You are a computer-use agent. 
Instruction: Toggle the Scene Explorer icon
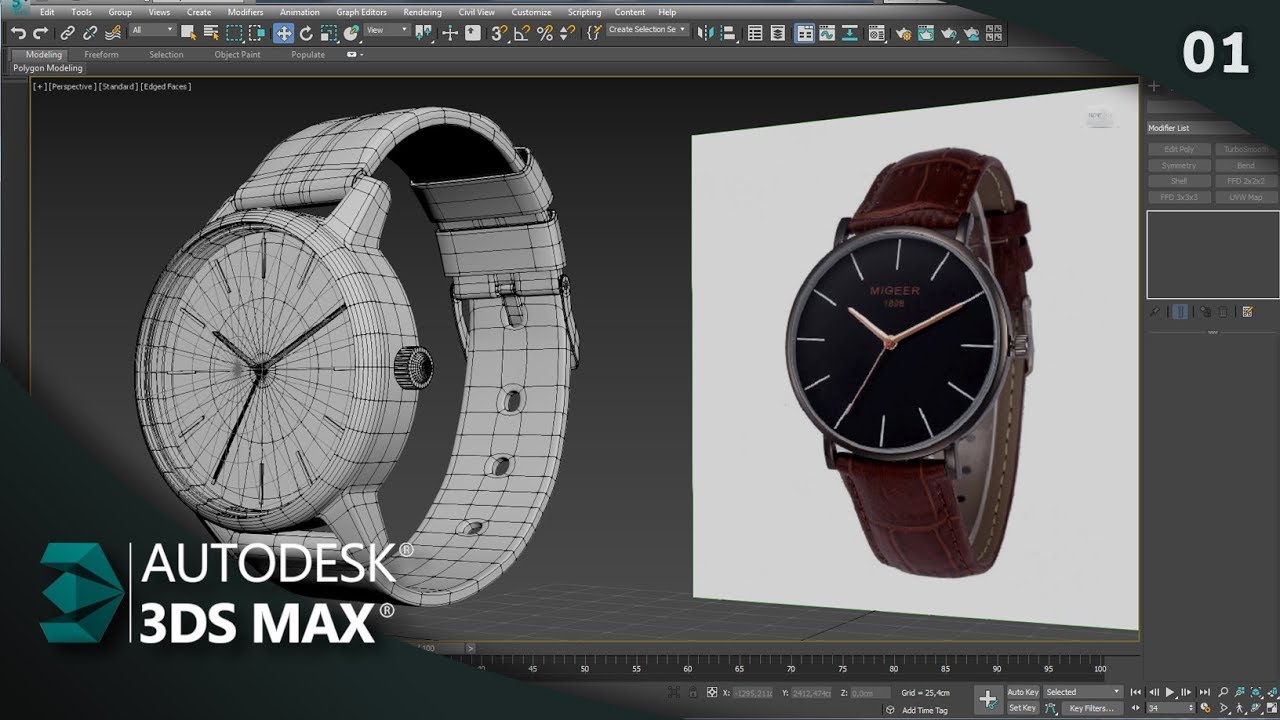click(755, 33)
